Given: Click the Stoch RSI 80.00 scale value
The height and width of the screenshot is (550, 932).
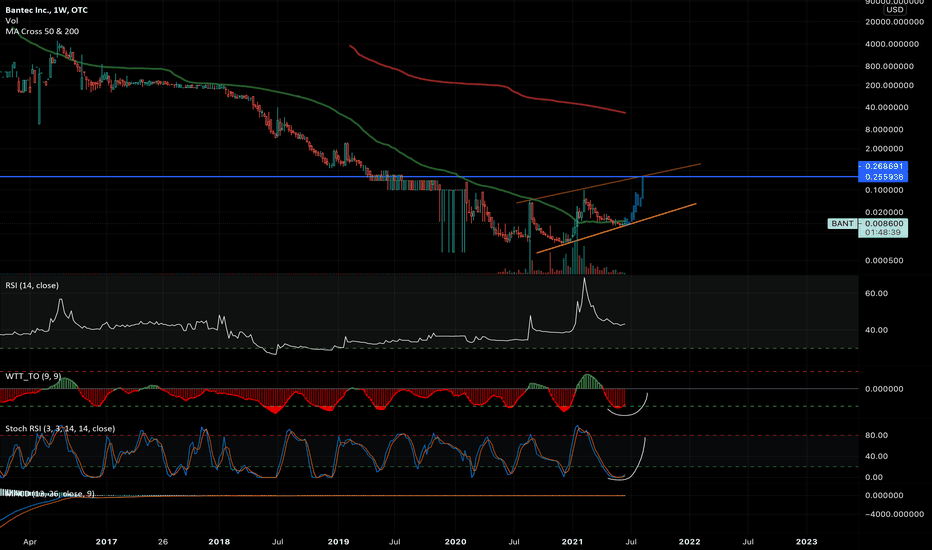Looking at the screenshot, I should pos(877,435).
